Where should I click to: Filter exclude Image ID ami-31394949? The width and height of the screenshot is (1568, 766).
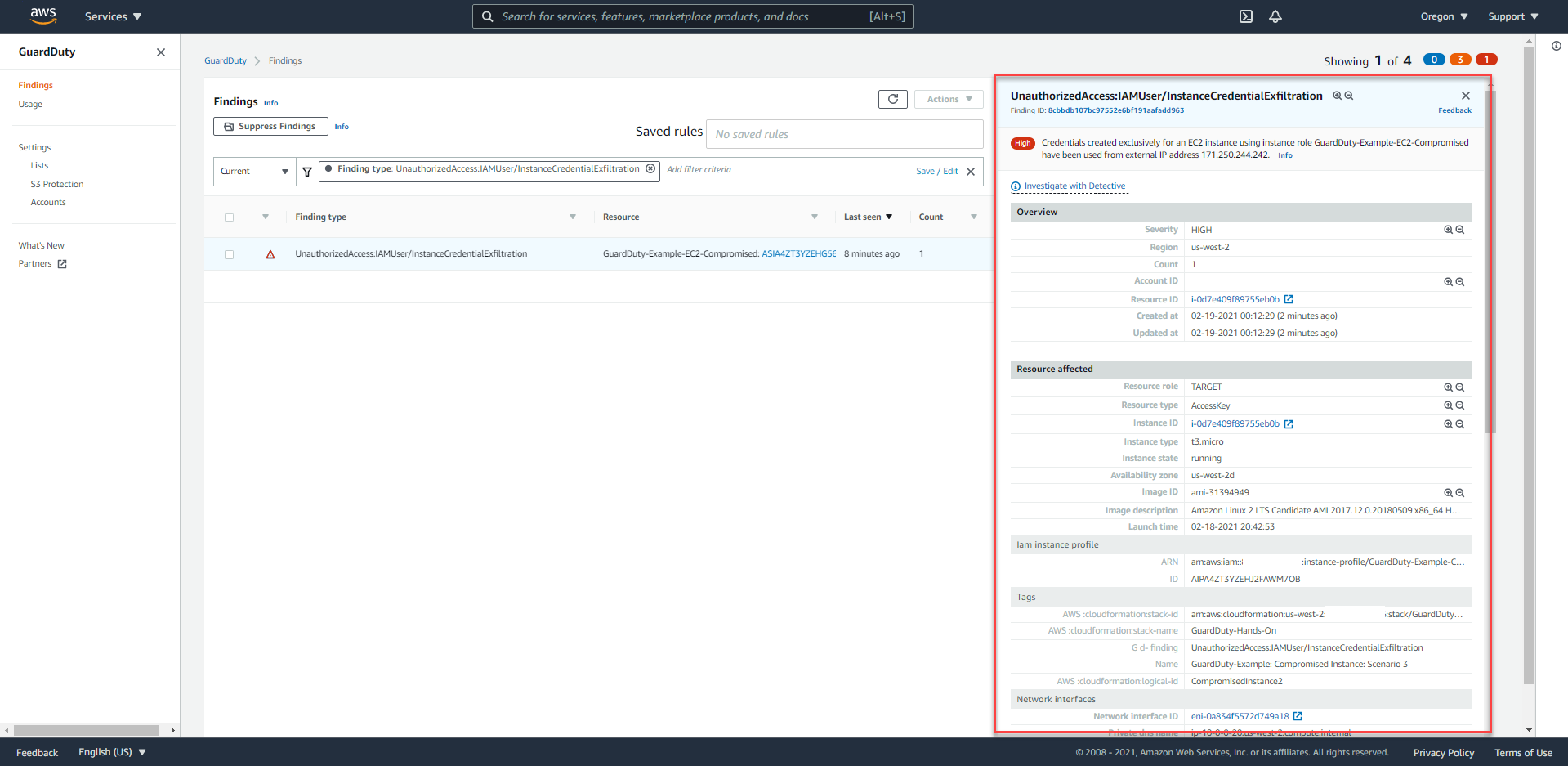[x=1460, y=493]
